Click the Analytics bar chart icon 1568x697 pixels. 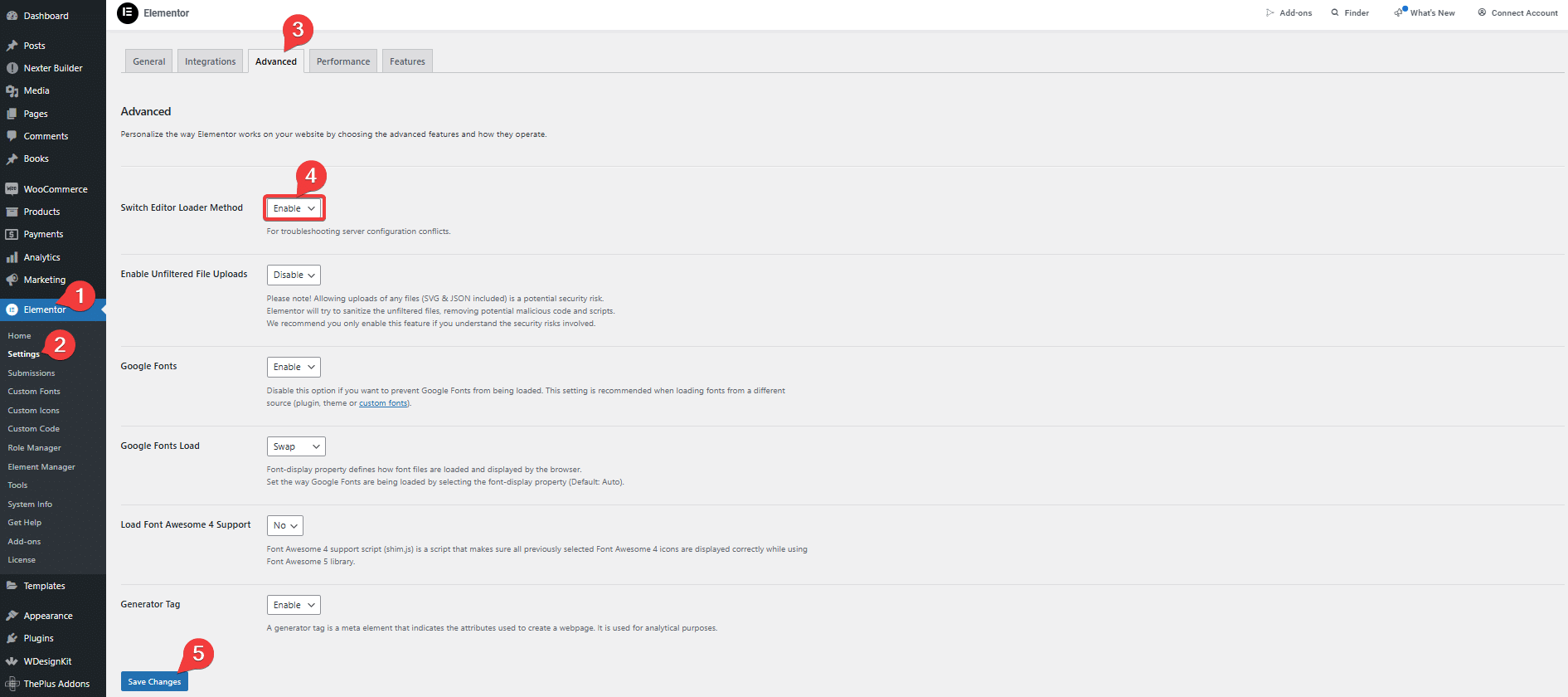(12, 257)
